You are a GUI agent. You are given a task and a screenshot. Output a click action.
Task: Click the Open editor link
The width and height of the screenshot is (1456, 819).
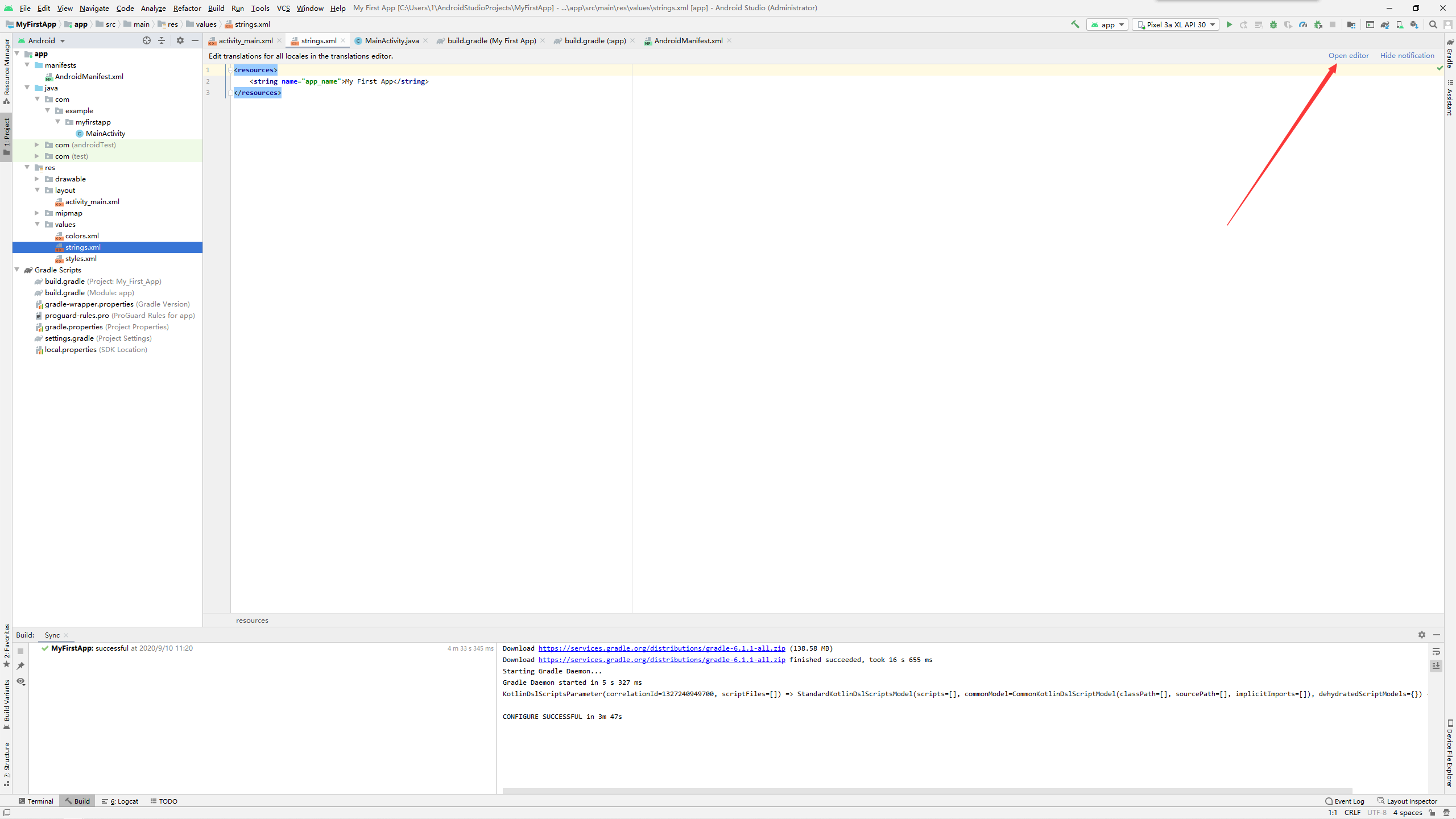1348,56
